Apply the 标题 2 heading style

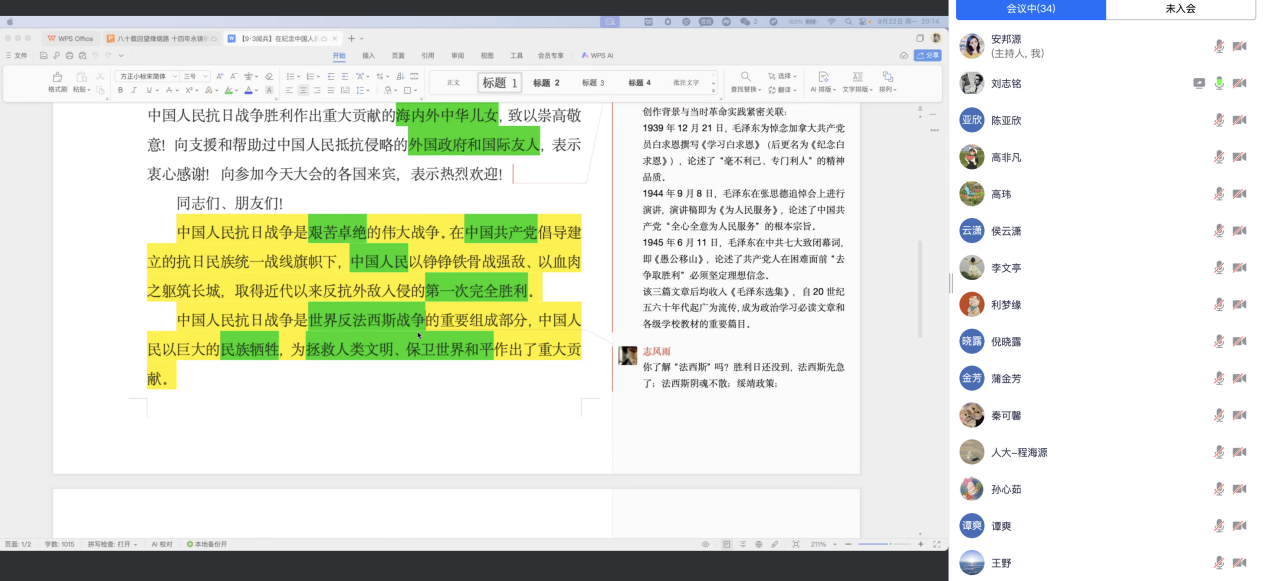coord(546,83)
